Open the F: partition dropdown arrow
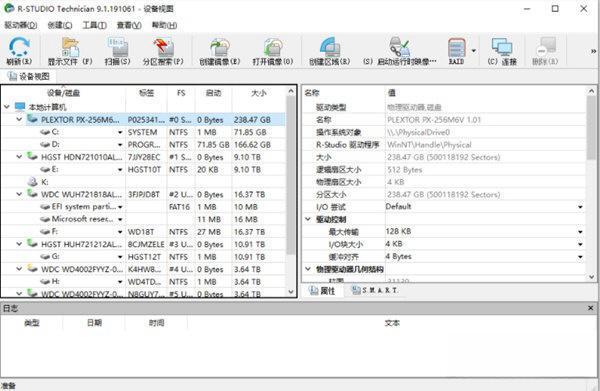The width and height of the screenshot is (600, 391). tap(120, 232)
